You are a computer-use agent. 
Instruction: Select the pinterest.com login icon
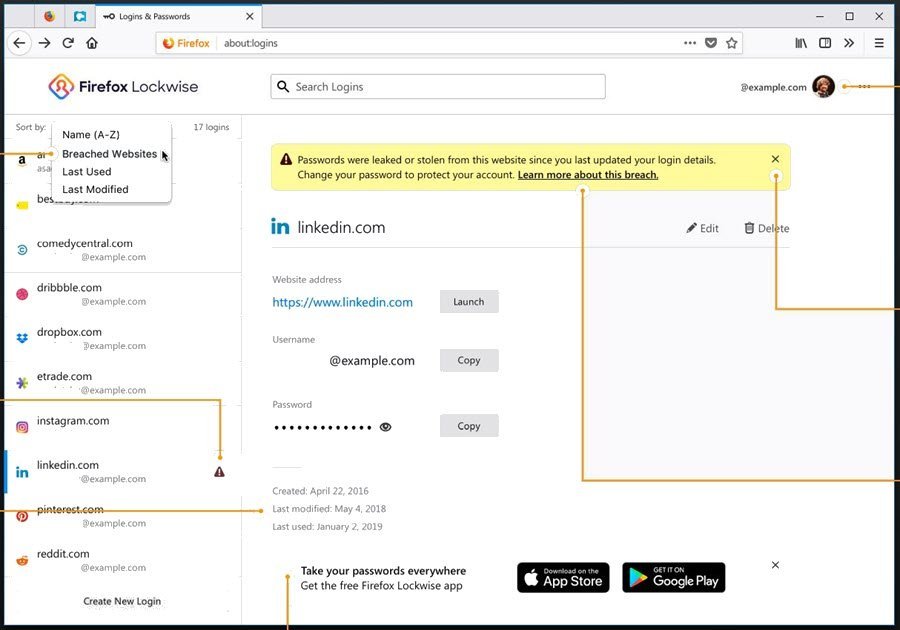(22, 516)
